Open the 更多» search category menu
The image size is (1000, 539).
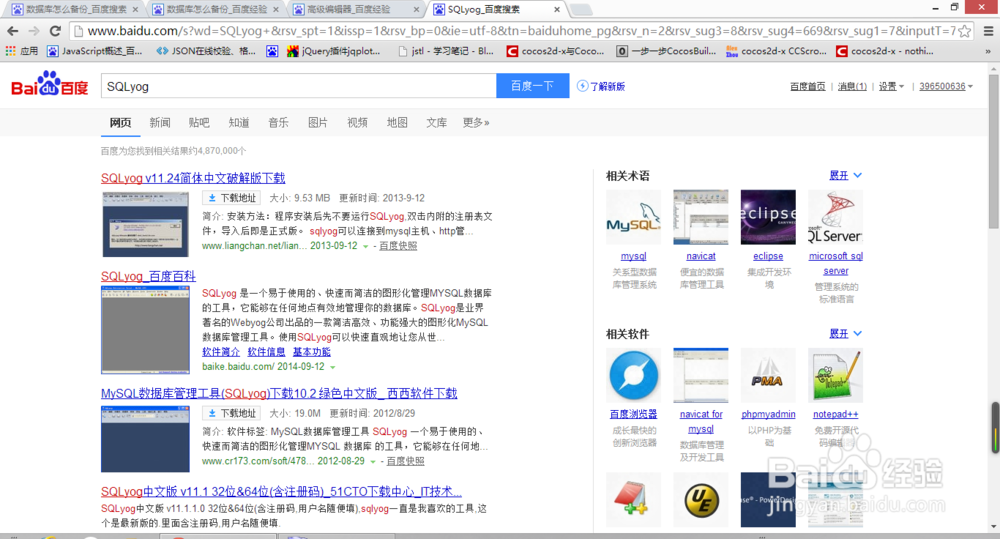[x=476, y=122]
